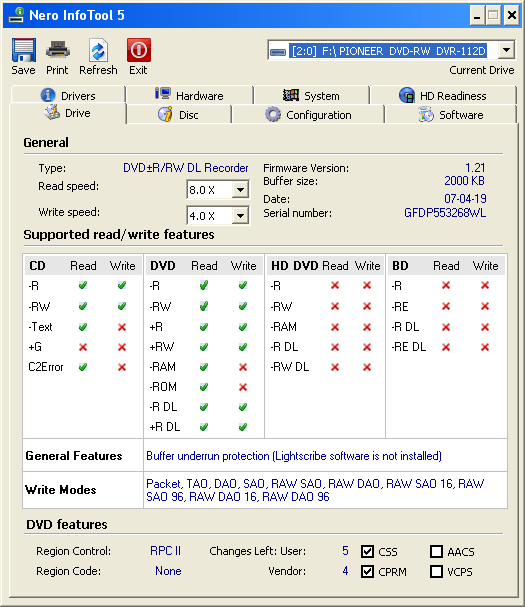Select the Drive tab label
Viewport: 525px width, 607px height.
pyautogui.click(x=78, y=113)
